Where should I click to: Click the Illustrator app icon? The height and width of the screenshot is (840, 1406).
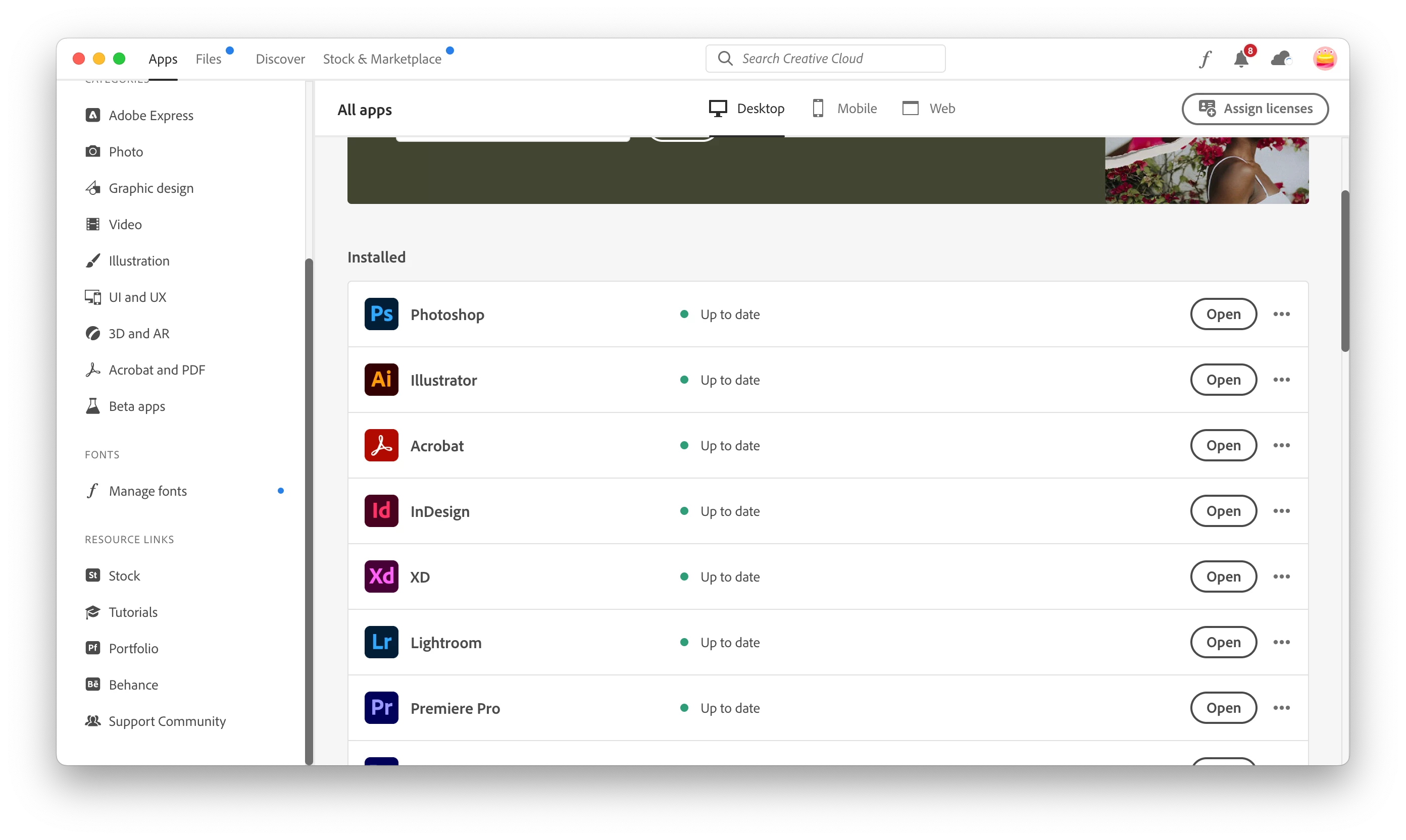tap(381, 380)
